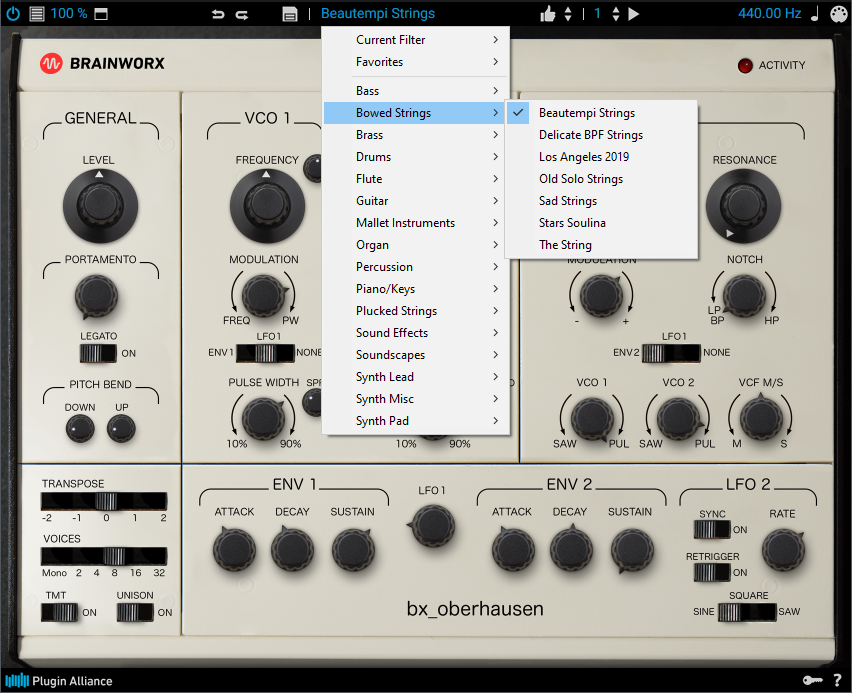The width and height of the screenshot is (852, 693).
Task: Click the VCF M/S knob
Action: [x=761, y=419]
